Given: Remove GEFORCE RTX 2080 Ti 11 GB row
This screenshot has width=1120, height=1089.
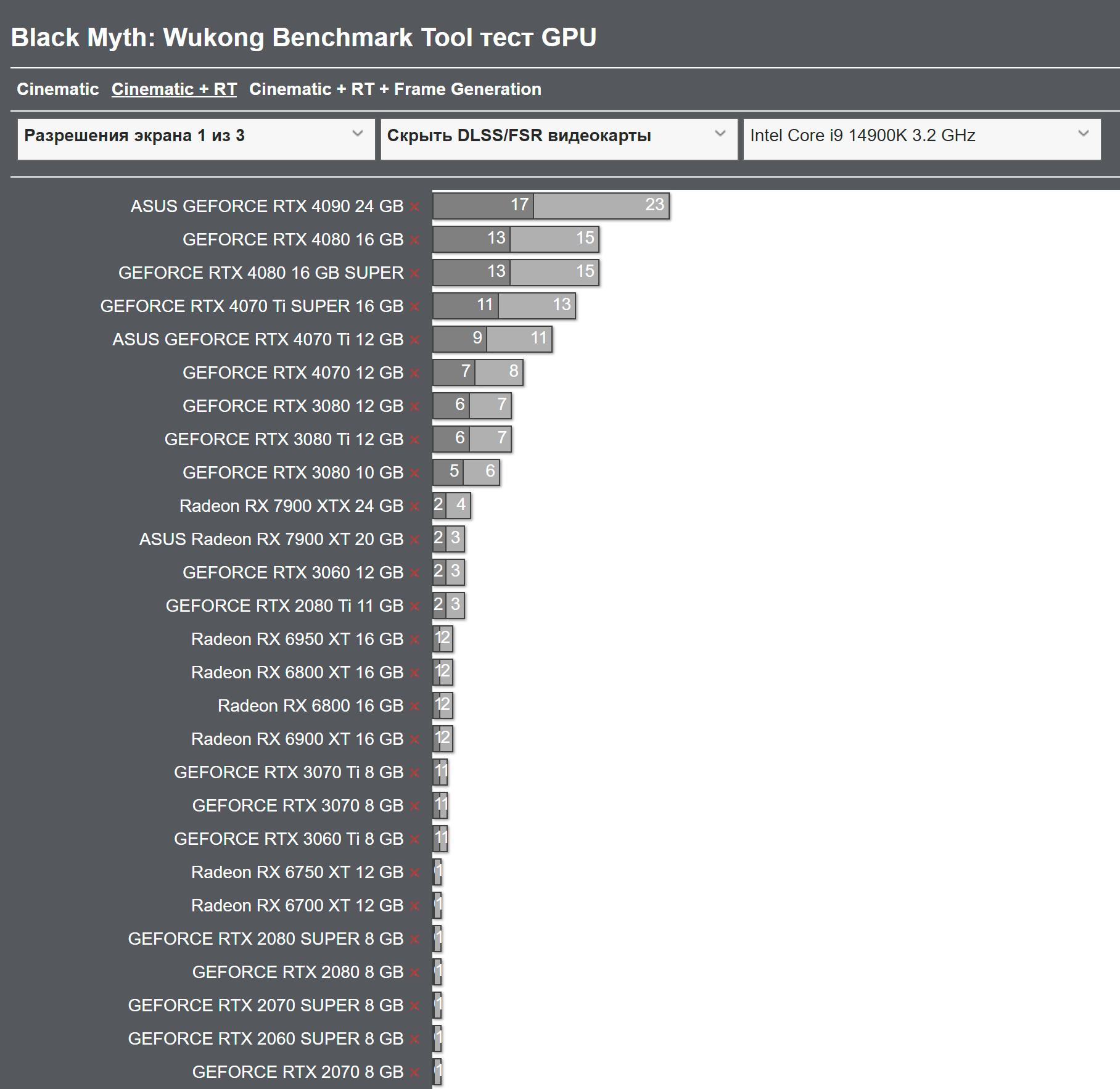Looking at the screenshot, I should pyautogui.click(x=415, y=606).
